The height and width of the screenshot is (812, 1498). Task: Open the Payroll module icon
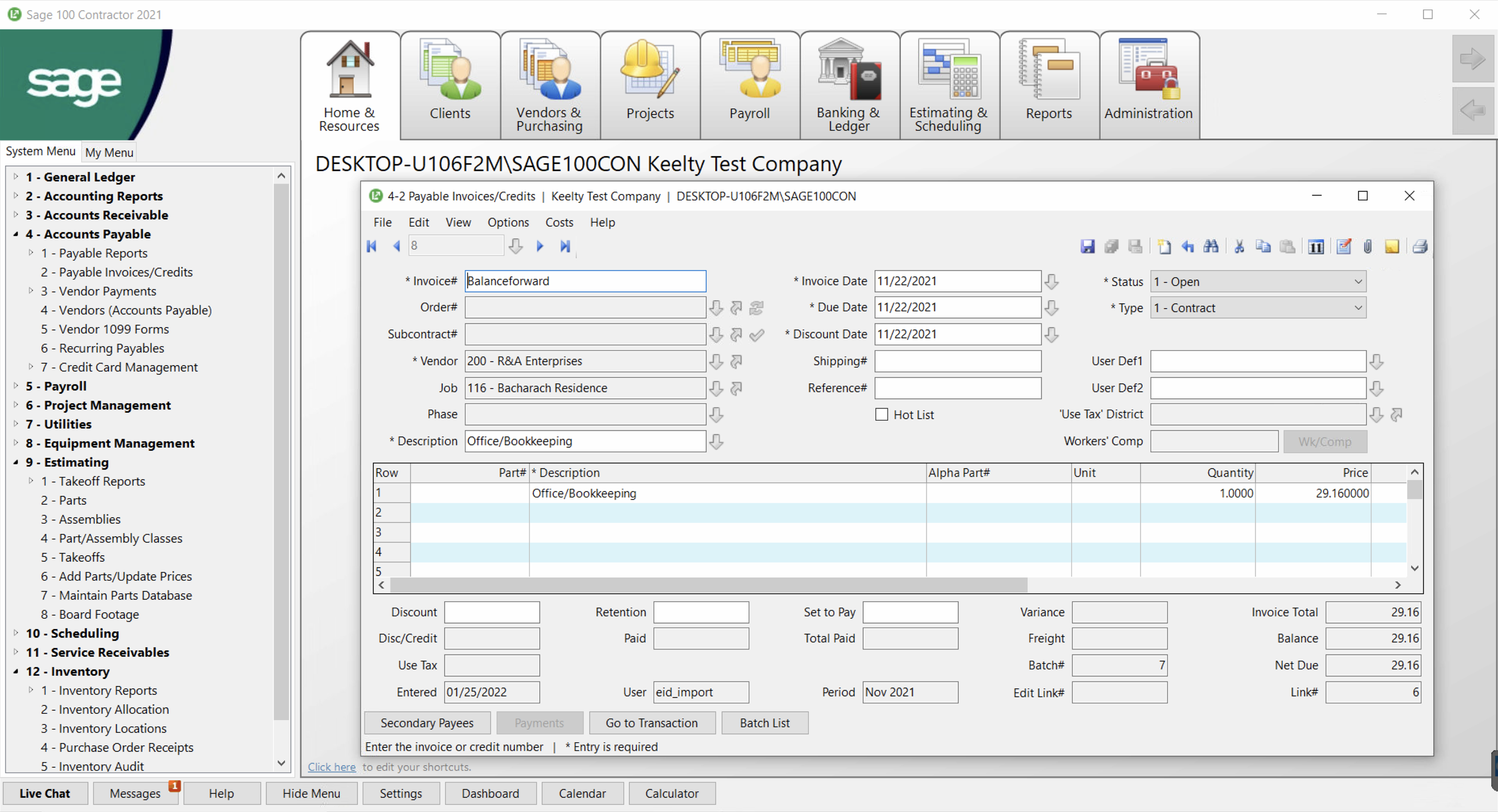click(749, 84)
